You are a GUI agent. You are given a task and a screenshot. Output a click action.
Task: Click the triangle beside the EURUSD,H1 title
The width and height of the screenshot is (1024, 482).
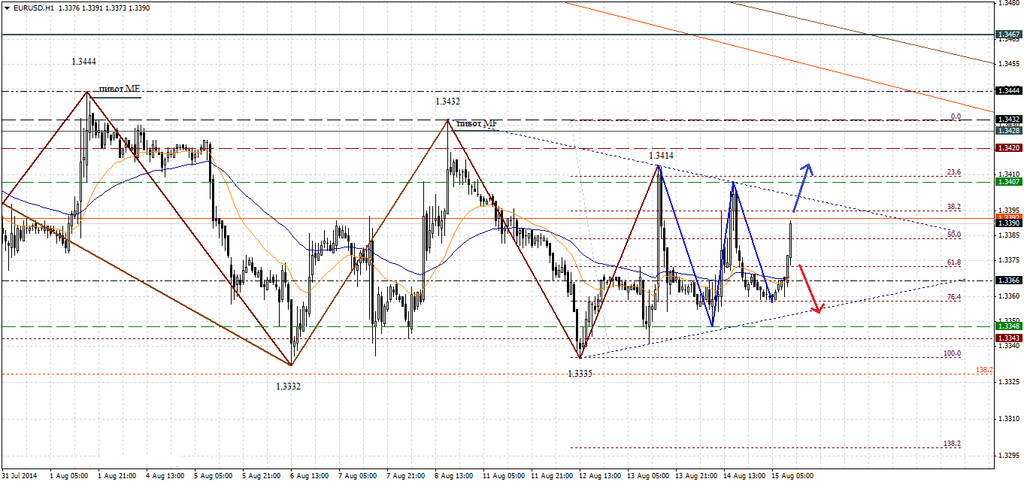pyautogui.click(x=6, y=6)
